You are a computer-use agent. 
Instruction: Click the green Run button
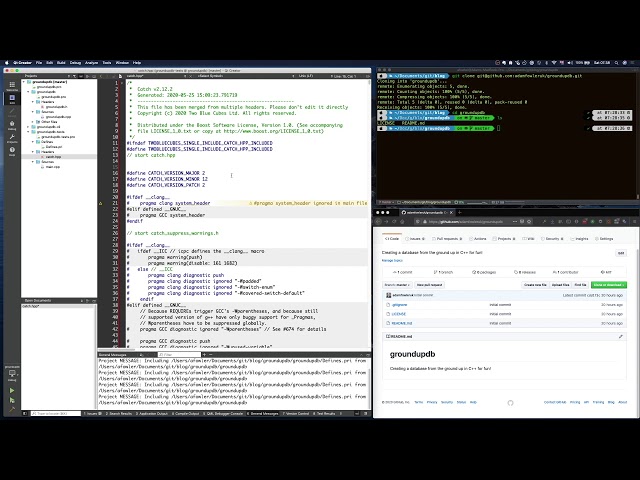[12, 391]
